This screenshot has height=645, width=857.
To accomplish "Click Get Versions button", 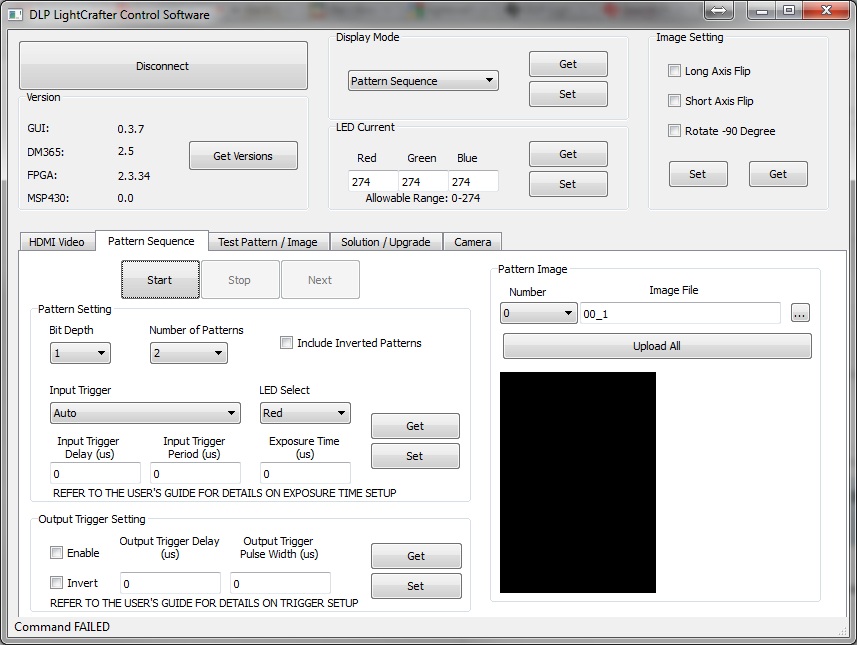I will pyautogui.click(x=243, y=156).
